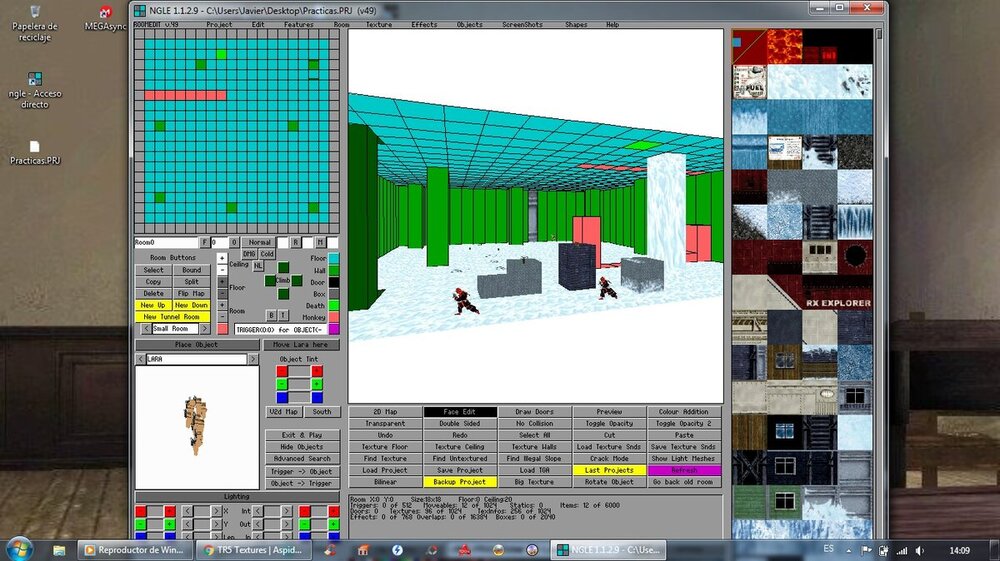The height and width of the screenshot is (561, 1000).
Task: Click the Save Project button
Action: 460,470
